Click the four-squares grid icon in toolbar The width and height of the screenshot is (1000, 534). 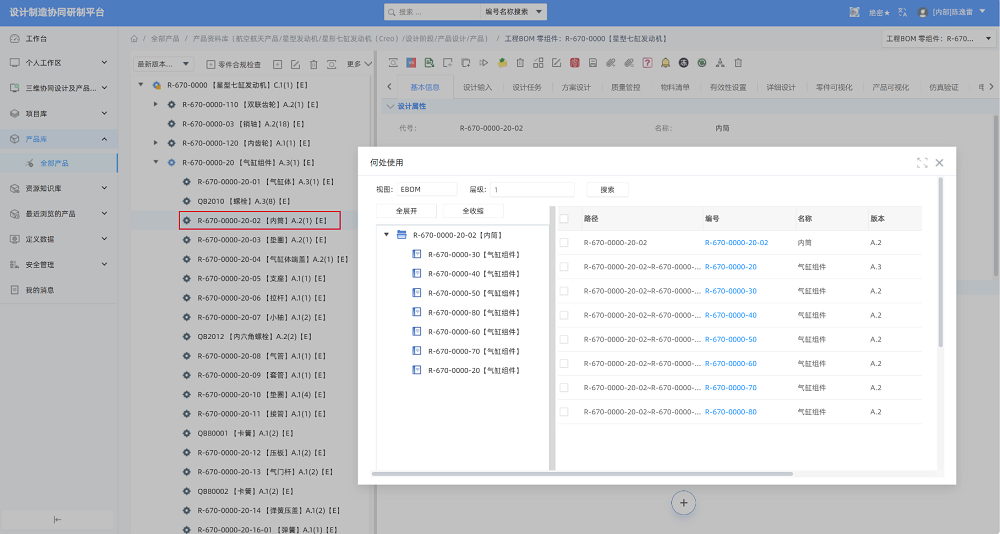tap(538, 63)
